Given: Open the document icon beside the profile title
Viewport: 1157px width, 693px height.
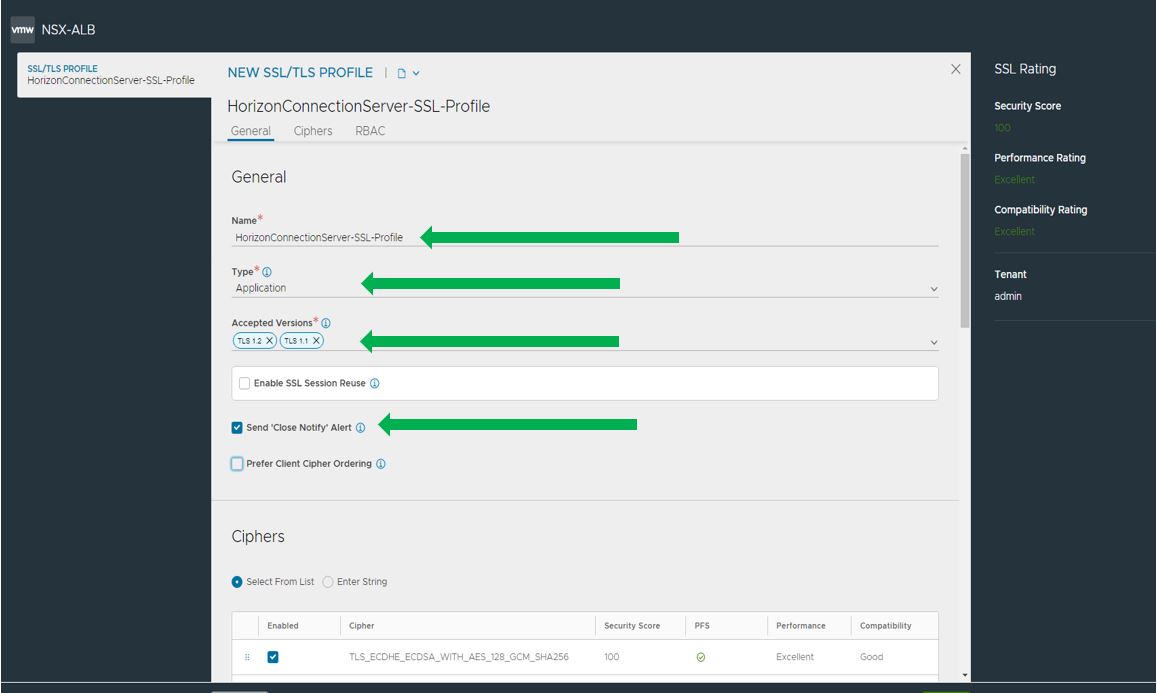Looking at the screenshot, I should (401, 73).
